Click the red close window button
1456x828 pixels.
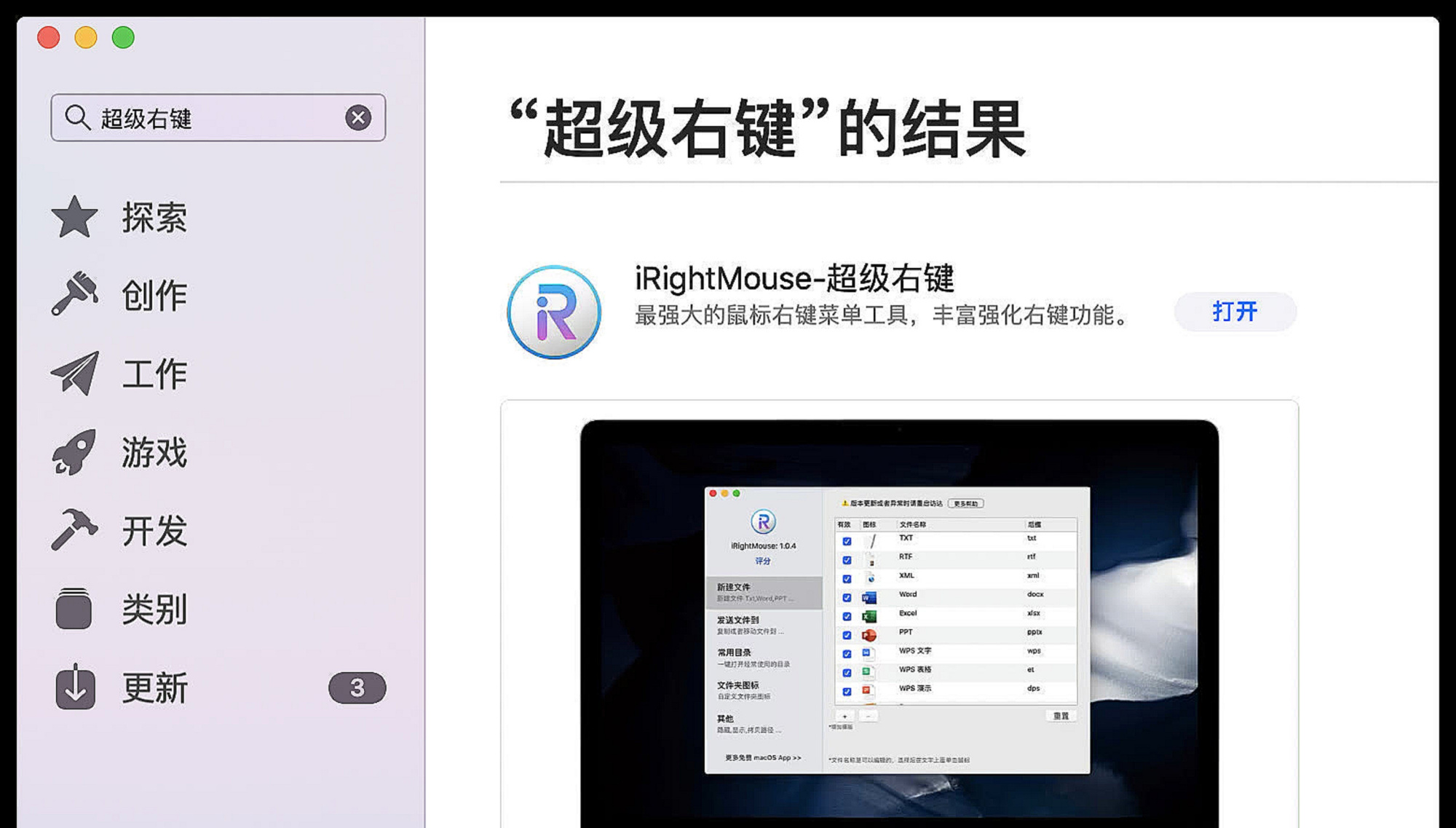(x=49, y=37)
